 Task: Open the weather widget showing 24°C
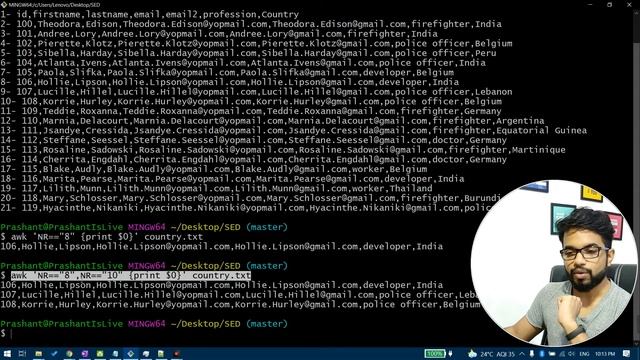coord(491,354)
